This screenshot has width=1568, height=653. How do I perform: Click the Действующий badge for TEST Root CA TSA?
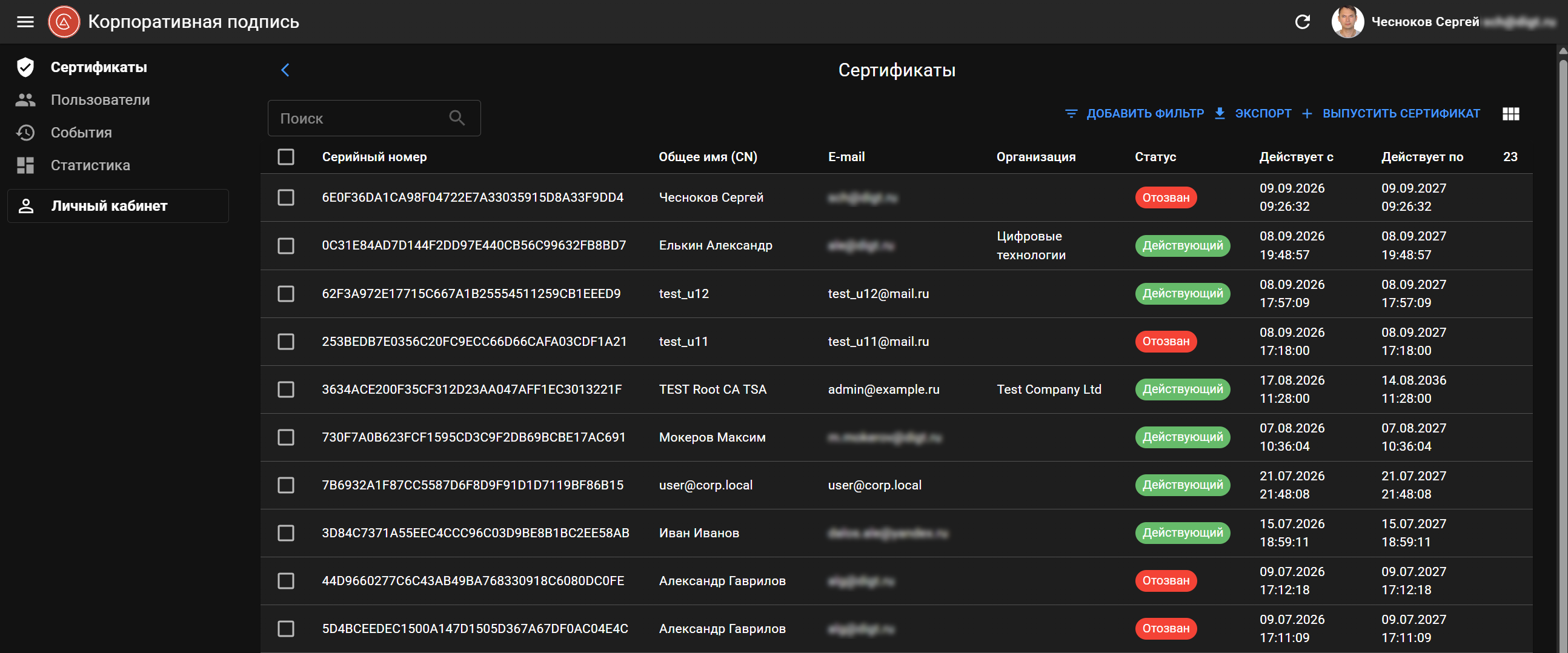1182,389
